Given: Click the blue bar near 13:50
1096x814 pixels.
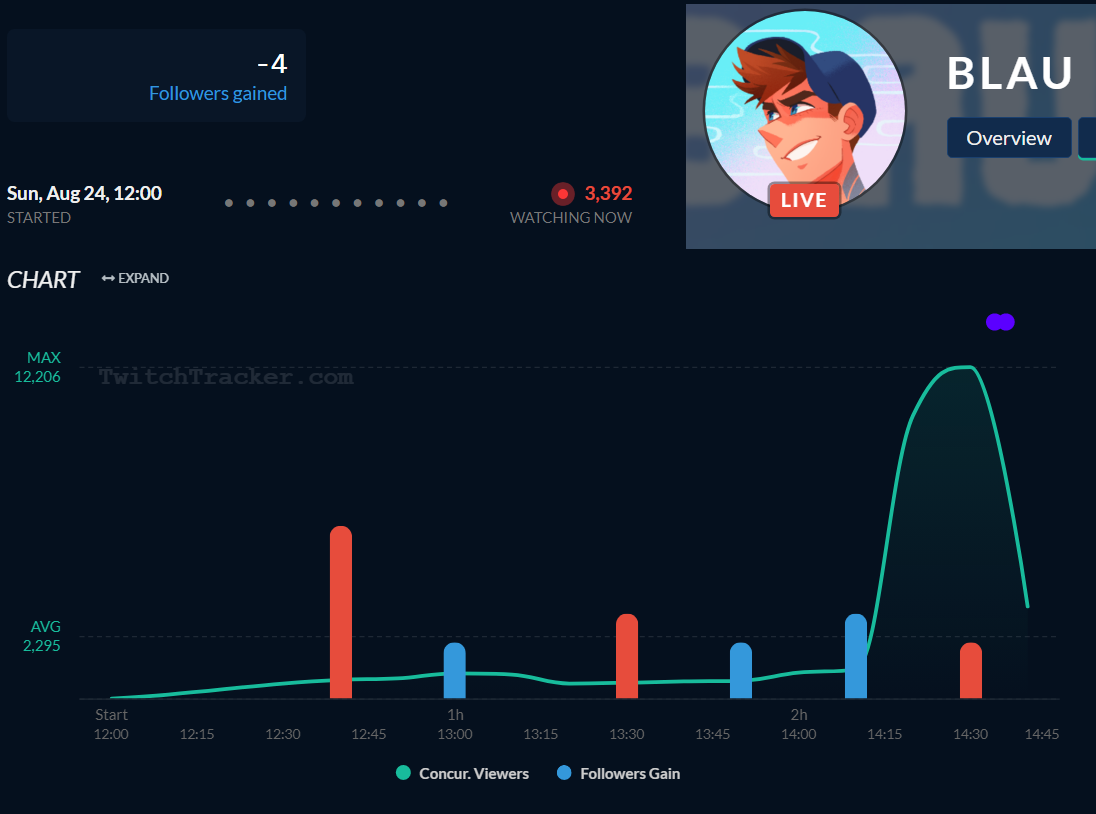Looking at the screenshot, I should (x=741, y=671).
